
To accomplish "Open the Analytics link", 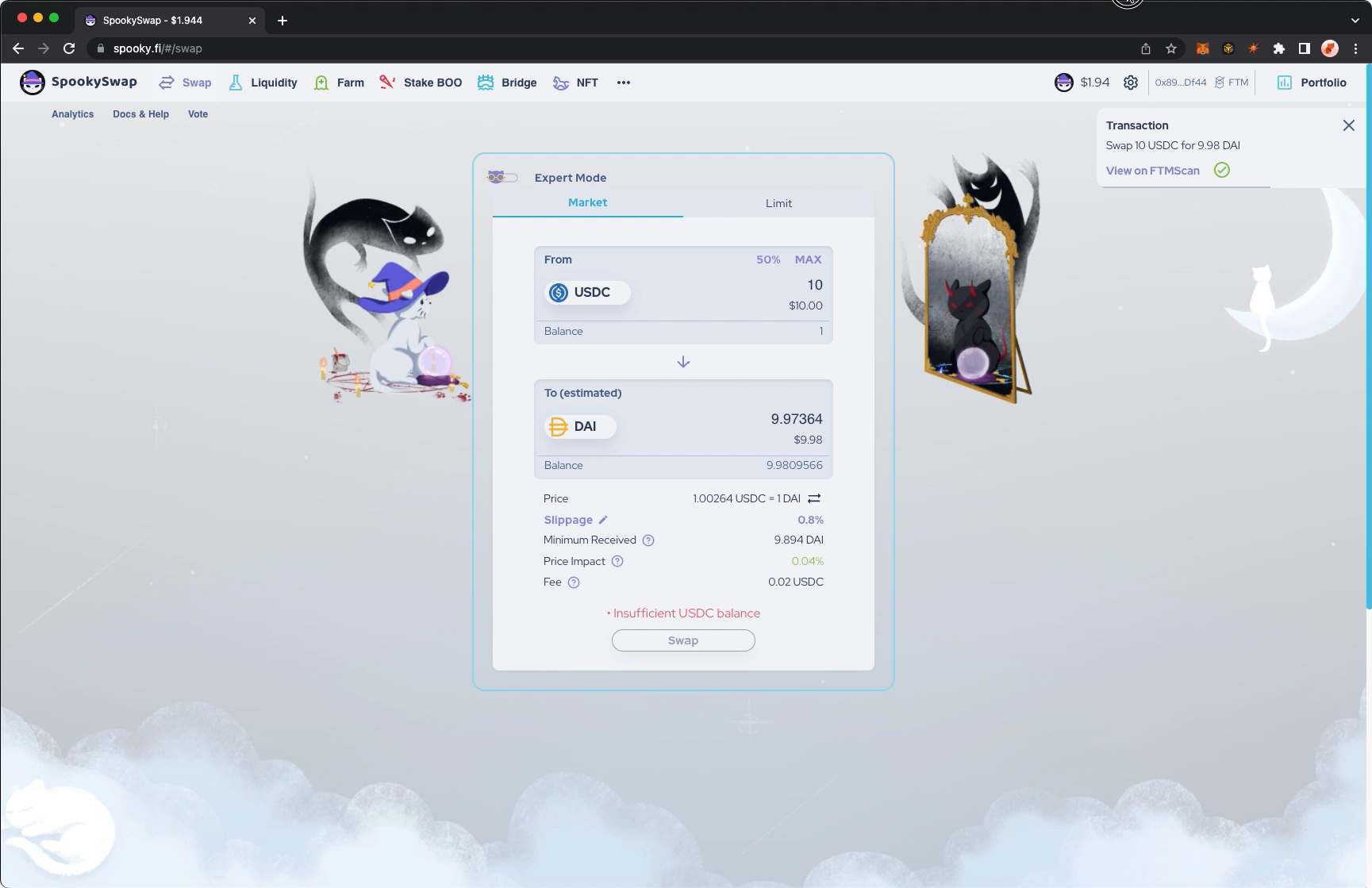I will coord(73,114).
